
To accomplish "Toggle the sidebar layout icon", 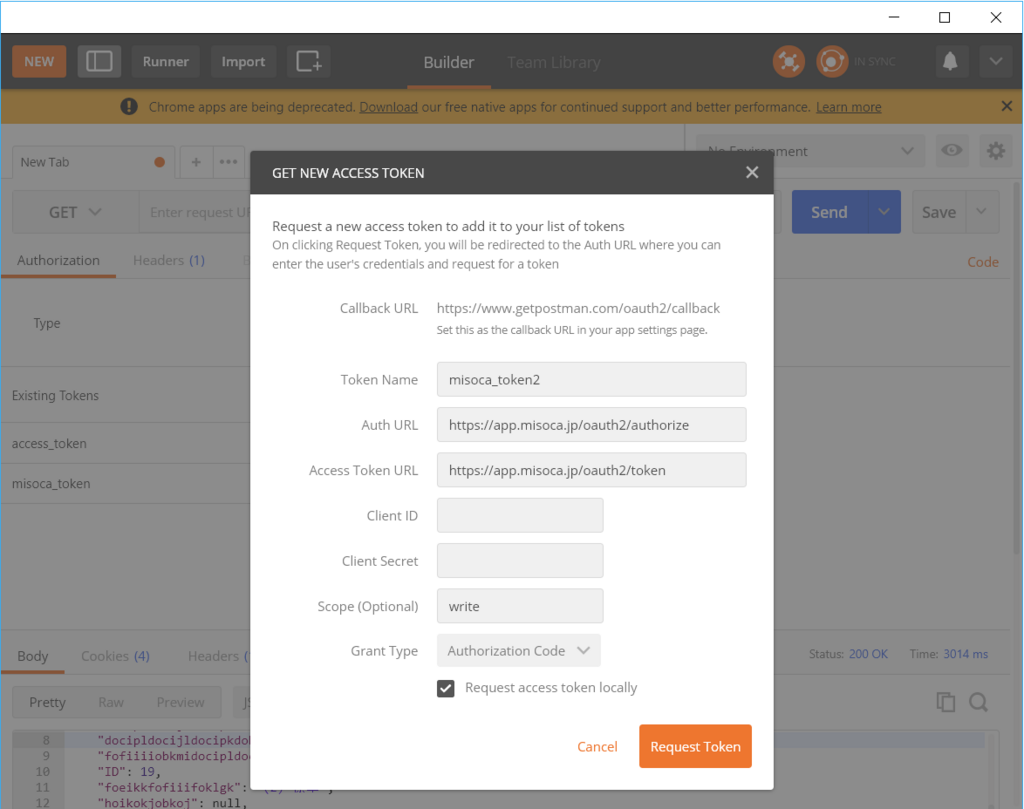I will coord(99,61).
